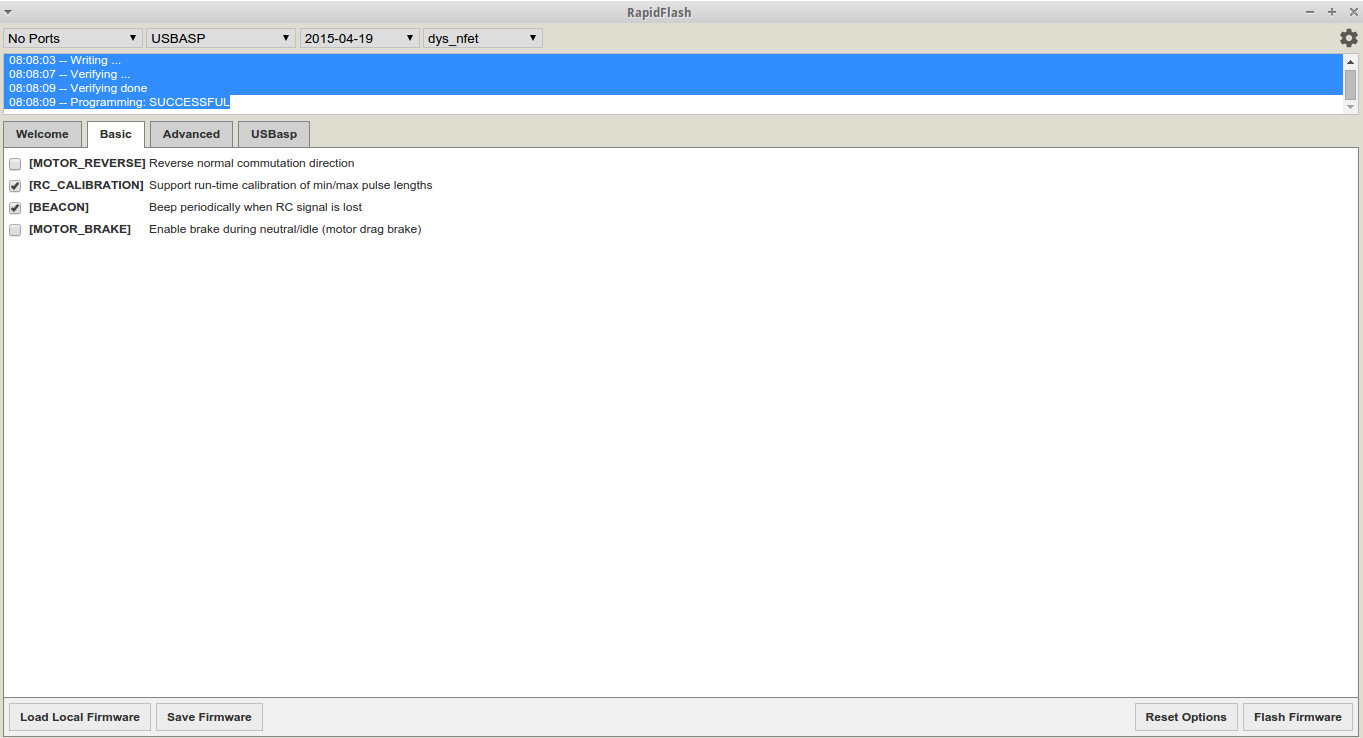Click the Reset Options button
1363x738 pixels.
pyautogui.click(x=1186, y=717)
